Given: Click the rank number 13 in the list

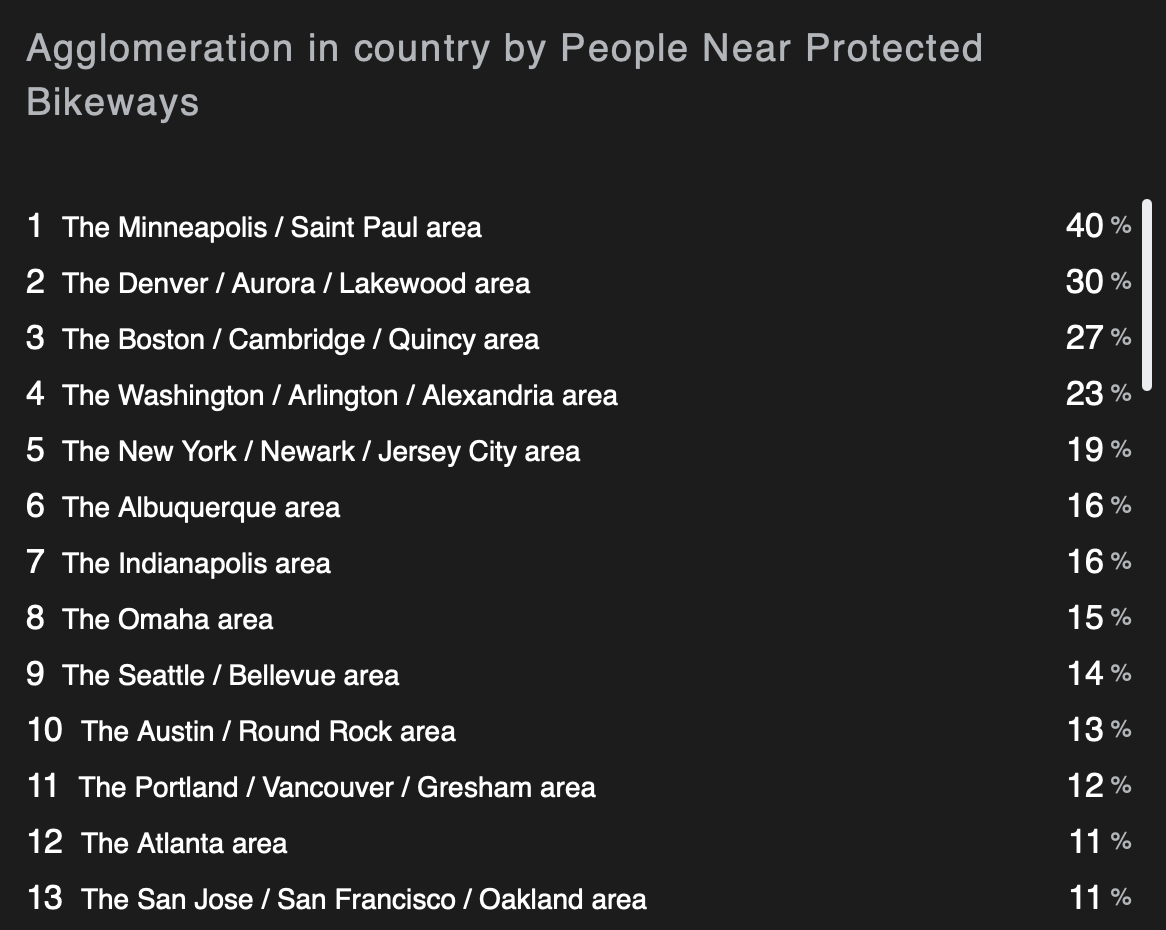Looking at the screenshot, I should [45, 898].
